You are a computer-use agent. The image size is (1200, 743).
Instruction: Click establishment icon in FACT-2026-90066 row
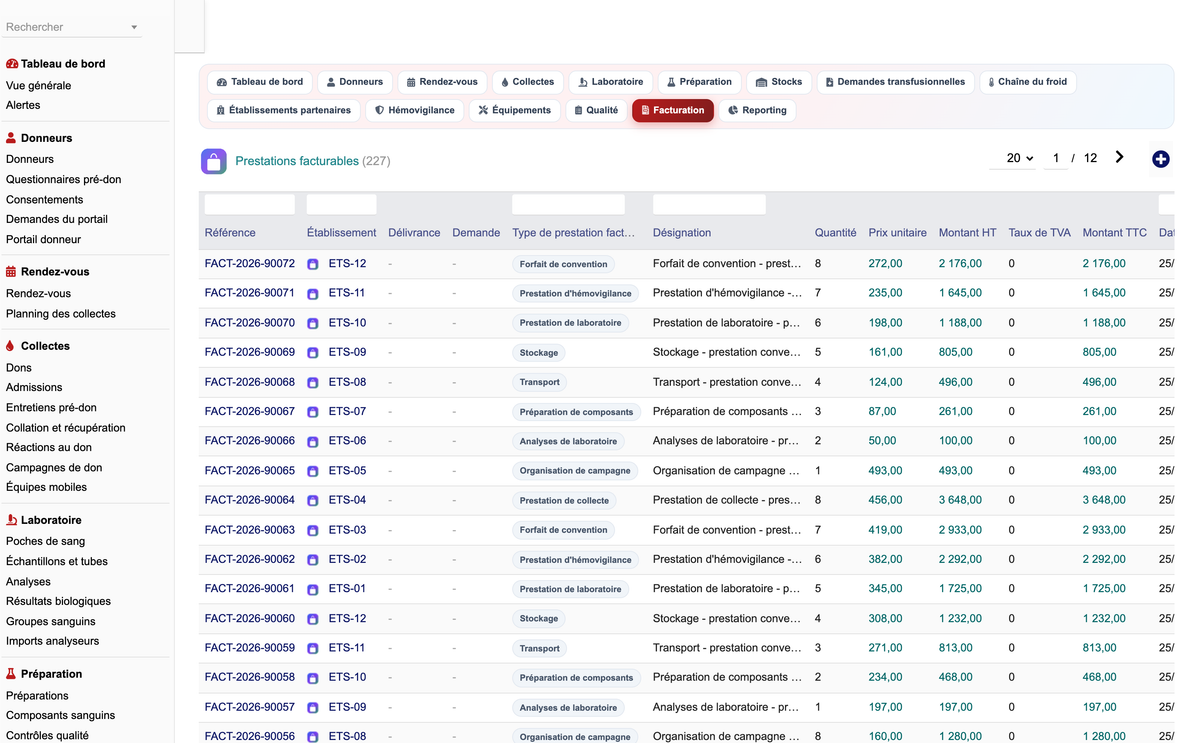click(313, 441)
